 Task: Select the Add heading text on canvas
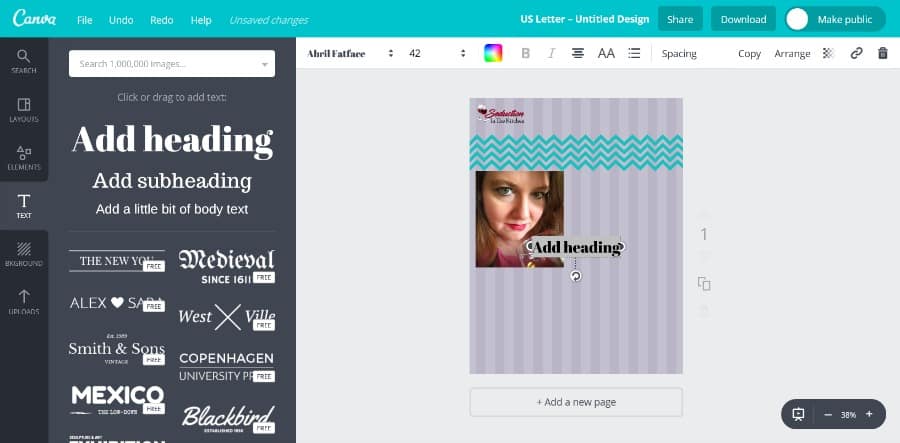576,247
